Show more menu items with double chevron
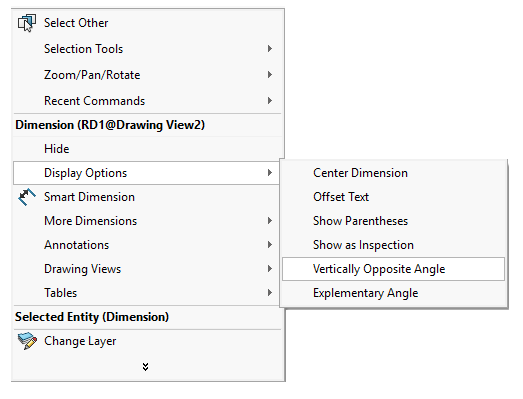This screenshot has width=523, height=399. tap(145, 367)
